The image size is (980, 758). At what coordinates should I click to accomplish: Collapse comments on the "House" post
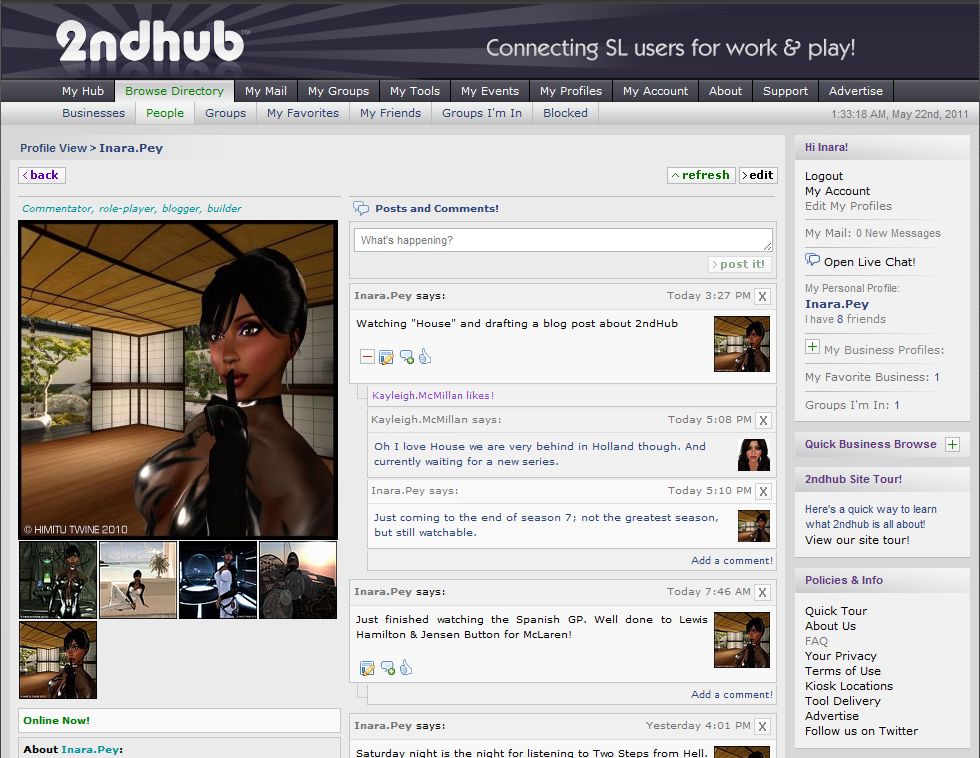[367, 357]
